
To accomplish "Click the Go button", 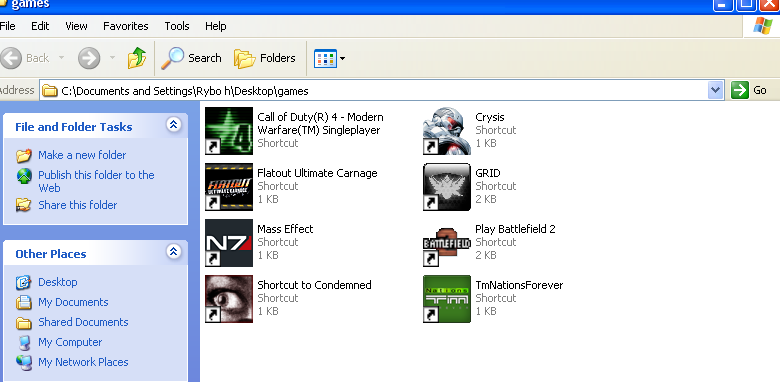I will [749, 90].
